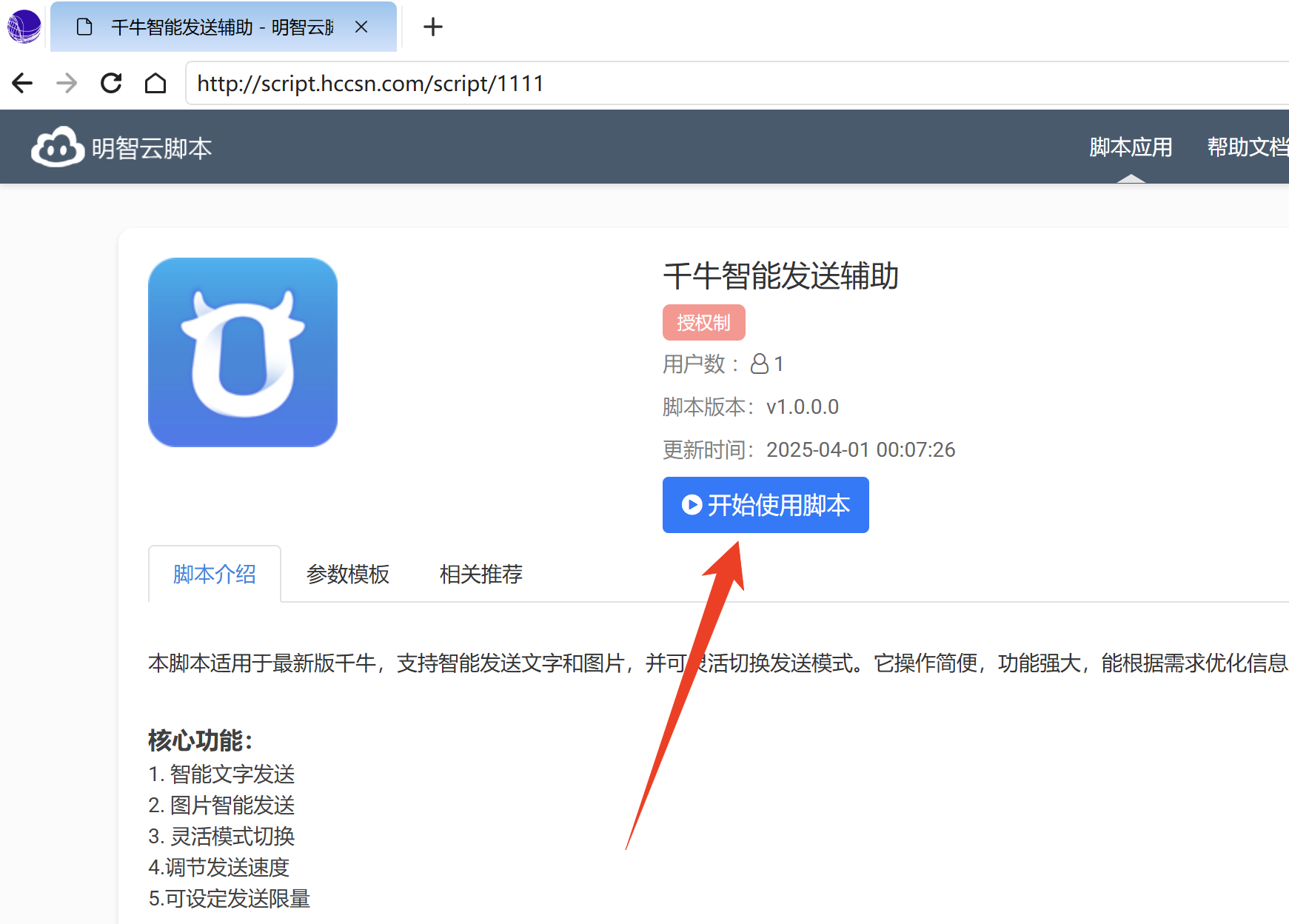Click the browser globe logo icon
1289x924 pixels.
click(x=24, y=27)
